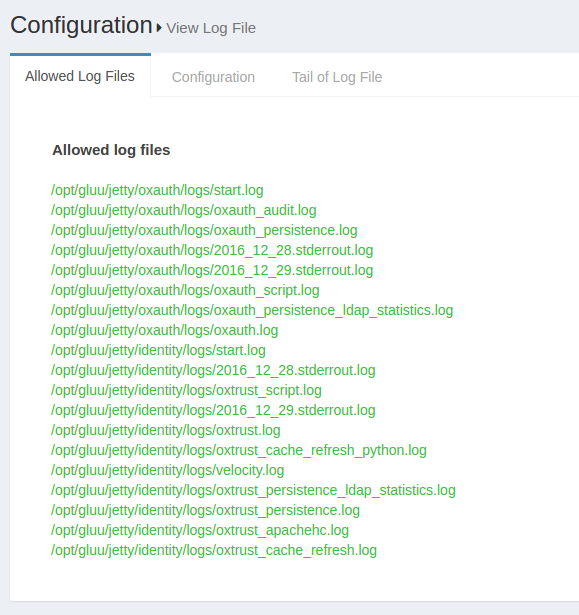Open oxtrust_cache_refresh_python.log link
This screenshot has width=579, height=615.
tap(239, 450)
